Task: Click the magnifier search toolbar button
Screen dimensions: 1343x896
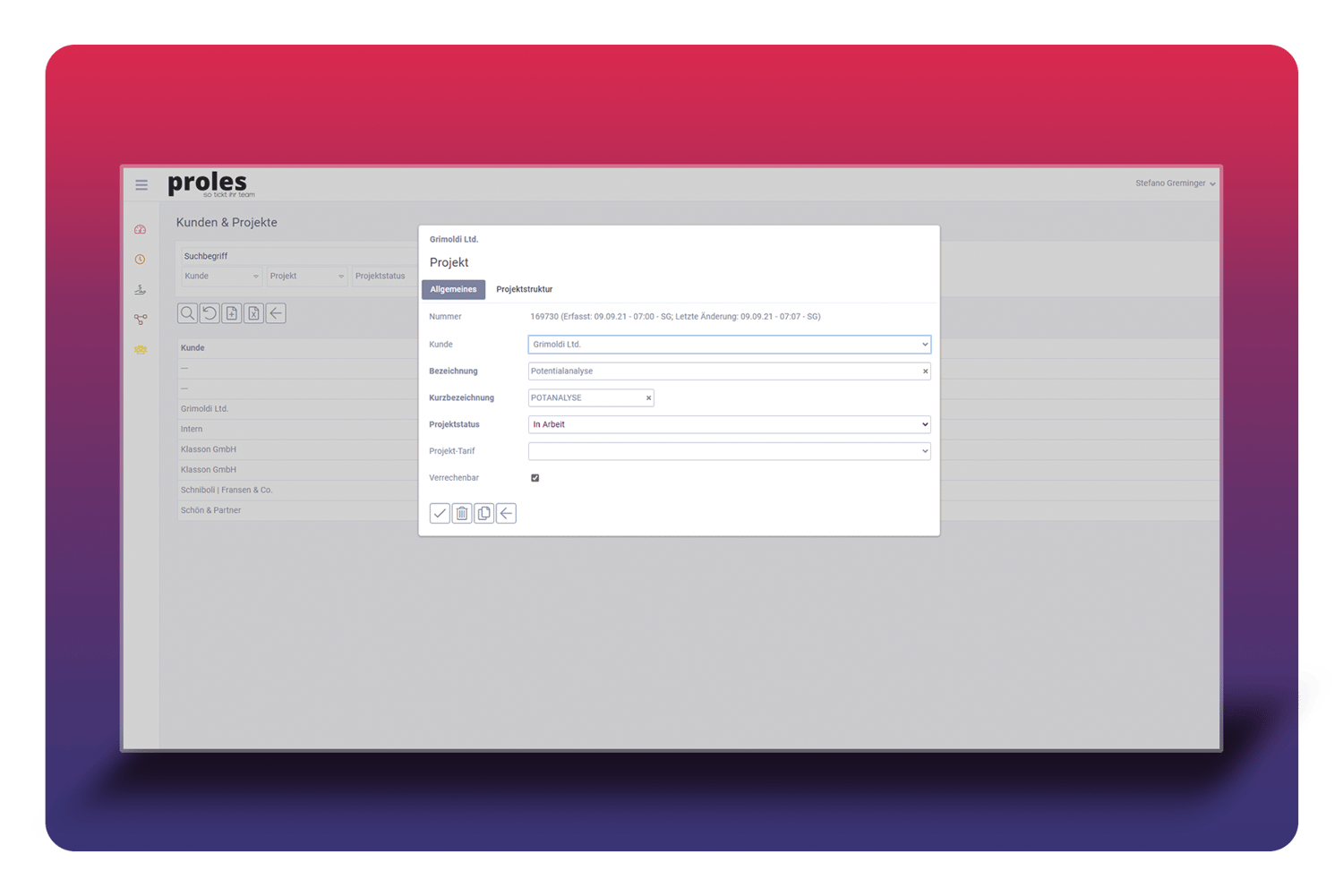Action: (x=187, y=313)
